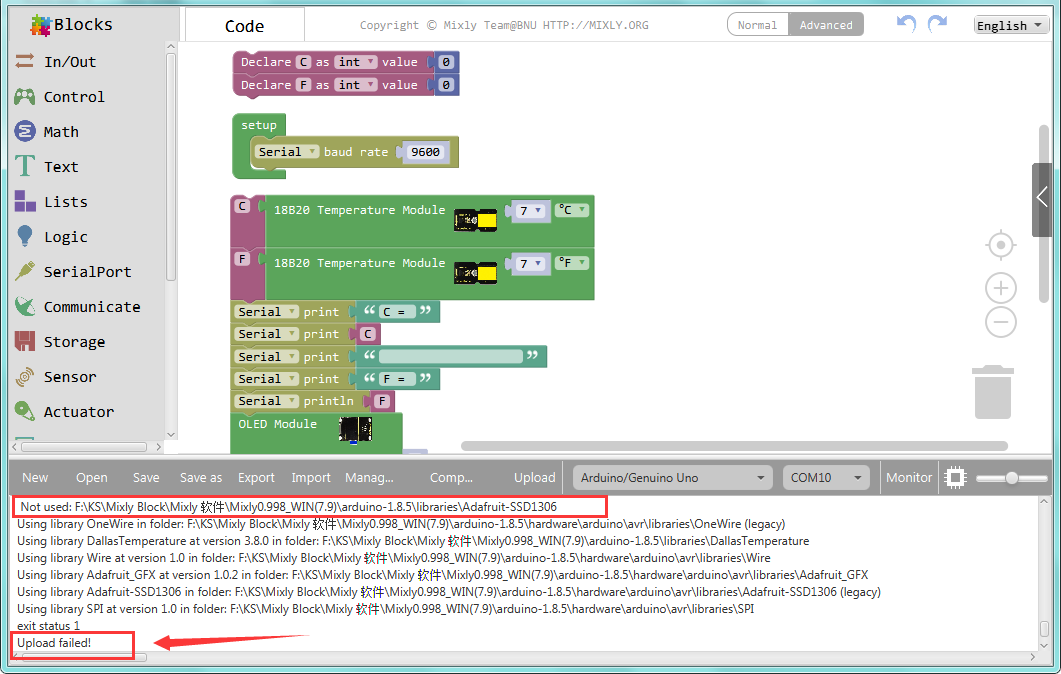Click the undo arrow icon
The image size is (1061, 674).
906,24
